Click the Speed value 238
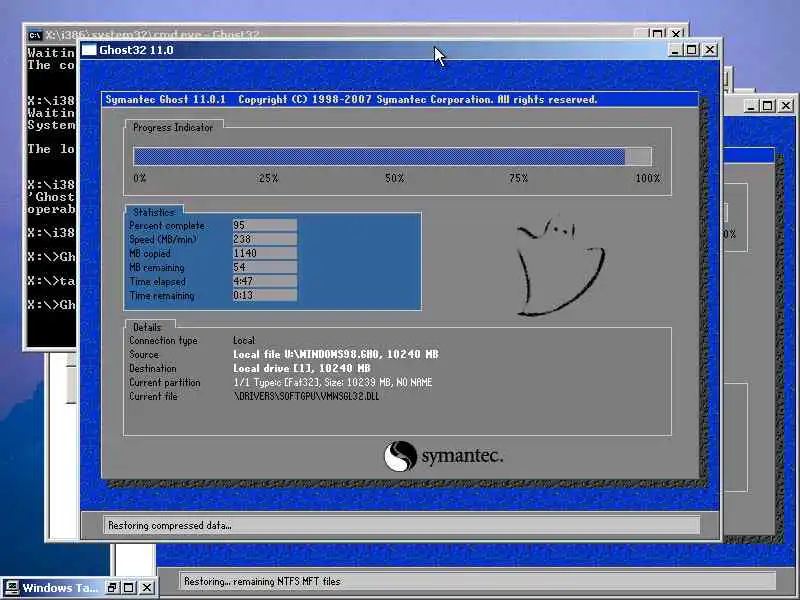 coord(265,239)
